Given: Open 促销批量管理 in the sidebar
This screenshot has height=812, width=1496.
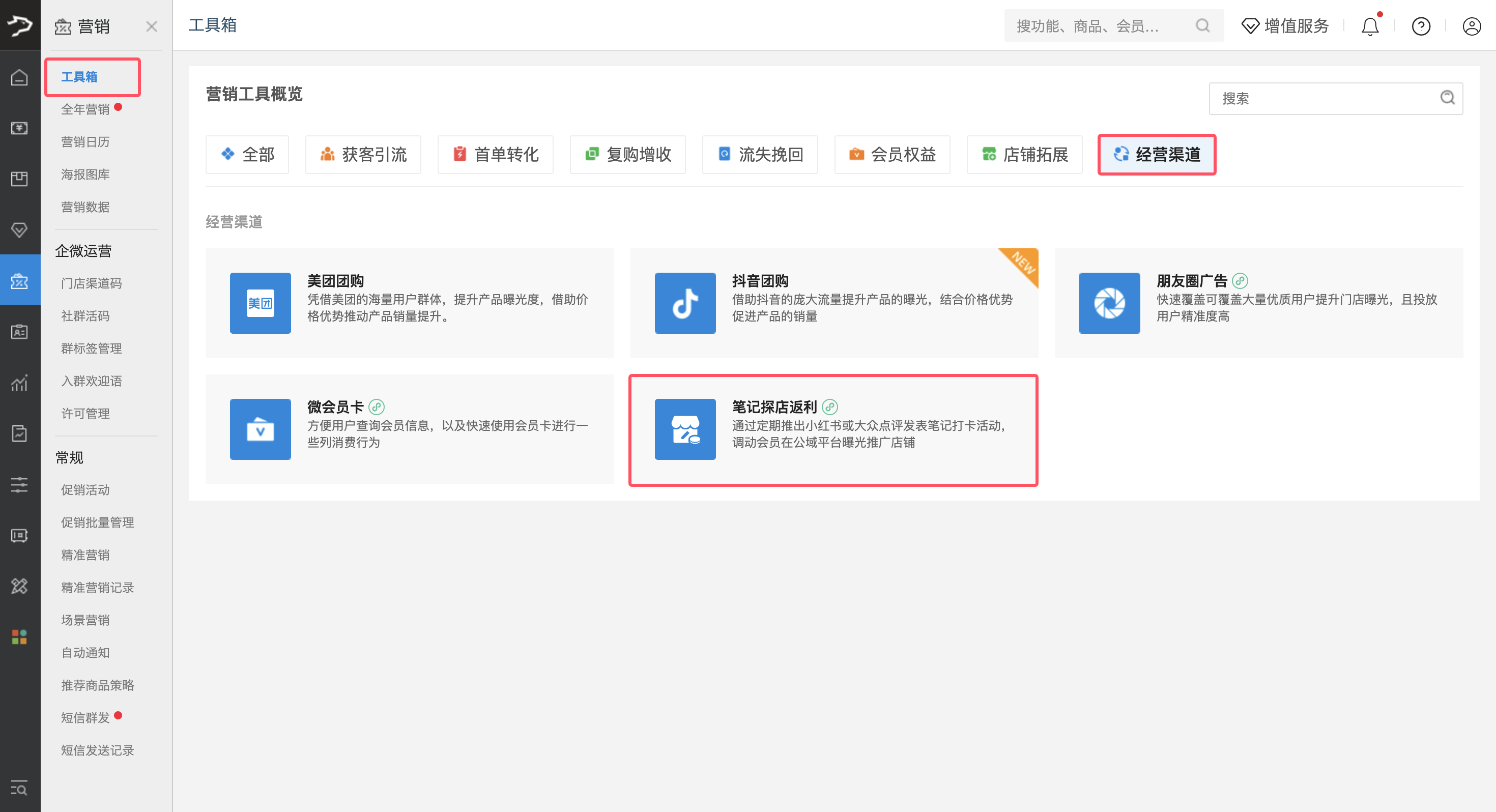Looking at the screenshot, I should tap(98, 522).
